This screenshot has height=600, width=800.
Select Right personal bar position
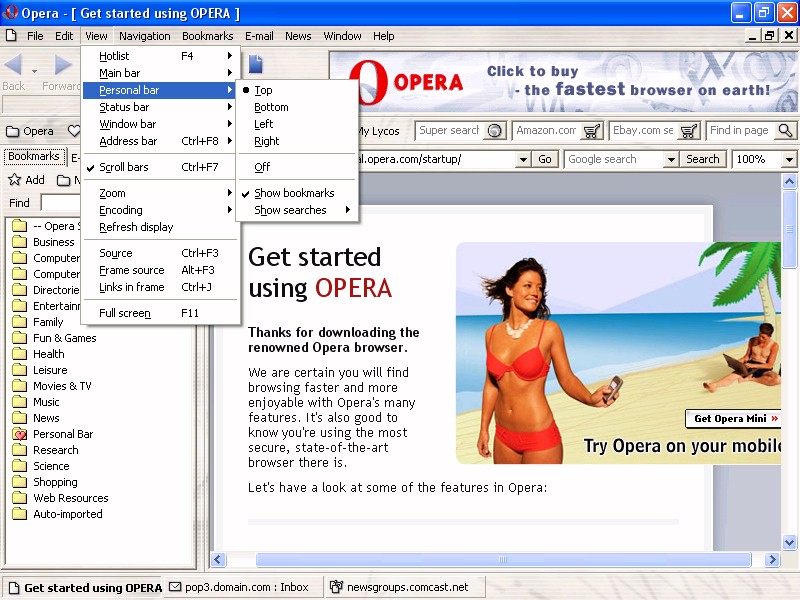[x=297, y=141]
